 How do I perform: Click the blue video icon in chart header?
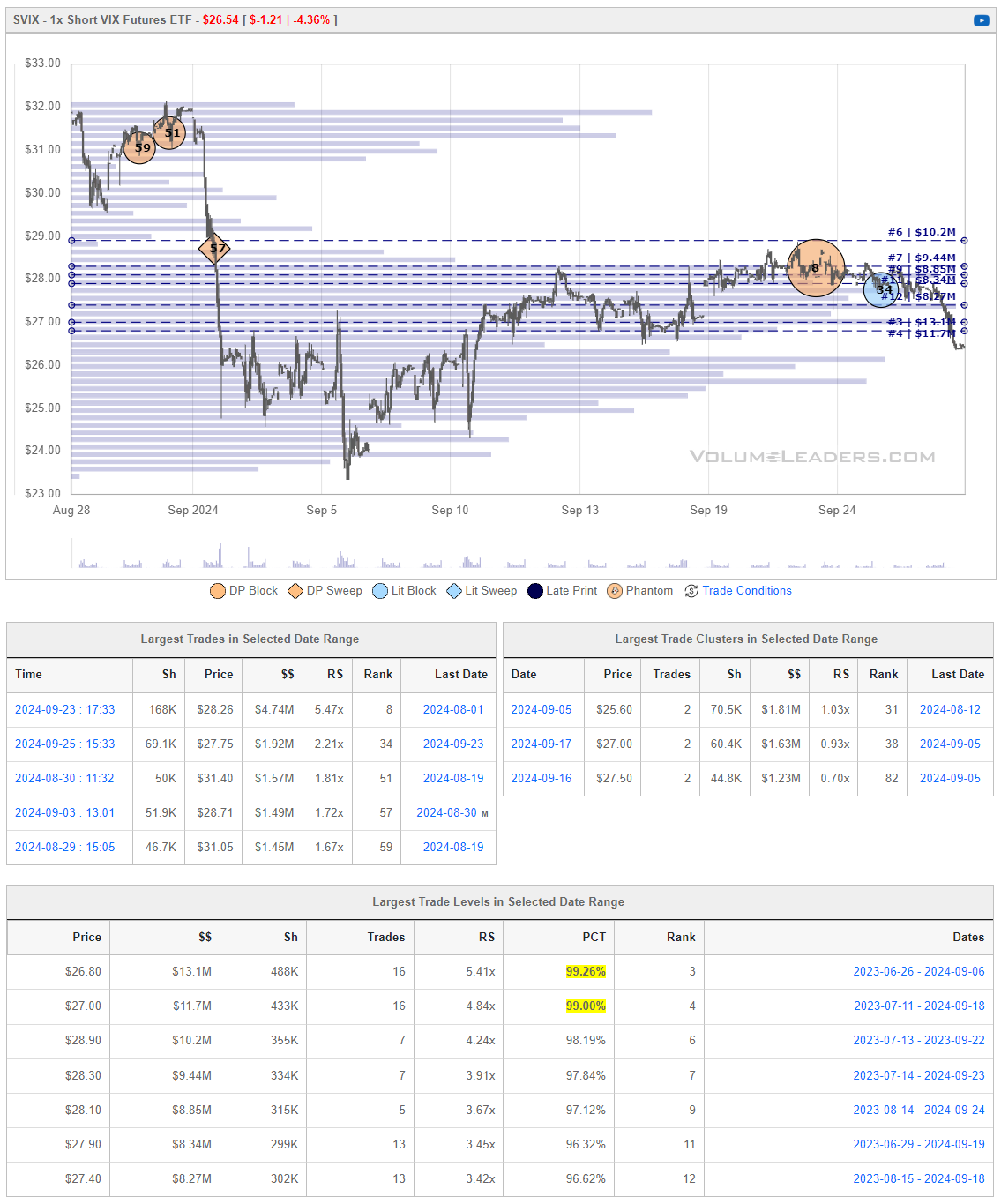tap(981, 20)
